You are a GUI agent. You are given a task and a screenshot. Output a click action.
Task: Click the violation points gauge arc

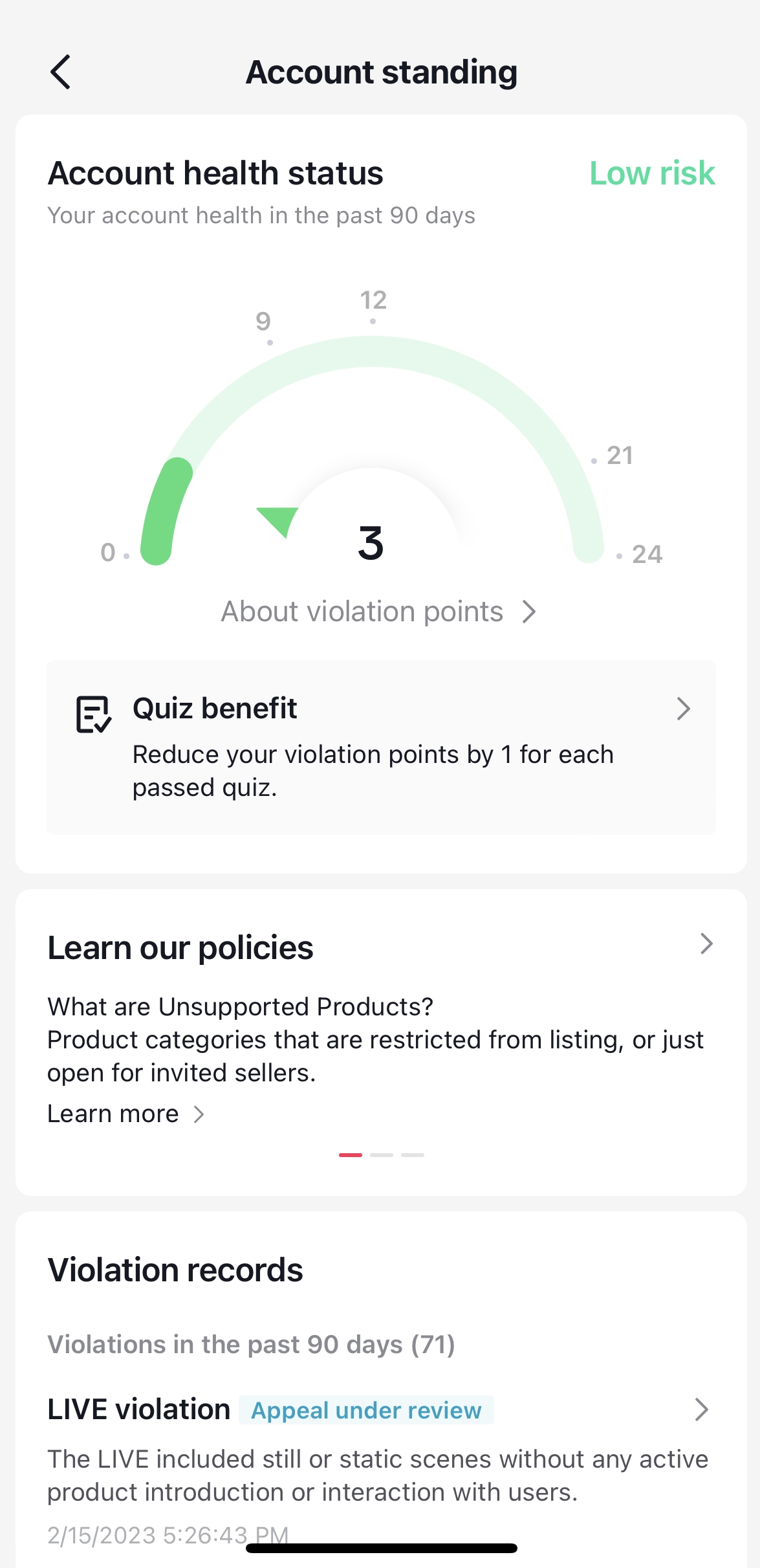coord(372,353)
